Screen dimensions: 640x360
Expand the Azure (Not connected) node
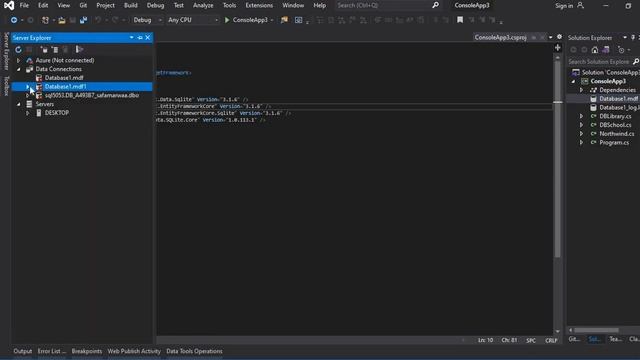pyautogui.click(x=18, y=60)
